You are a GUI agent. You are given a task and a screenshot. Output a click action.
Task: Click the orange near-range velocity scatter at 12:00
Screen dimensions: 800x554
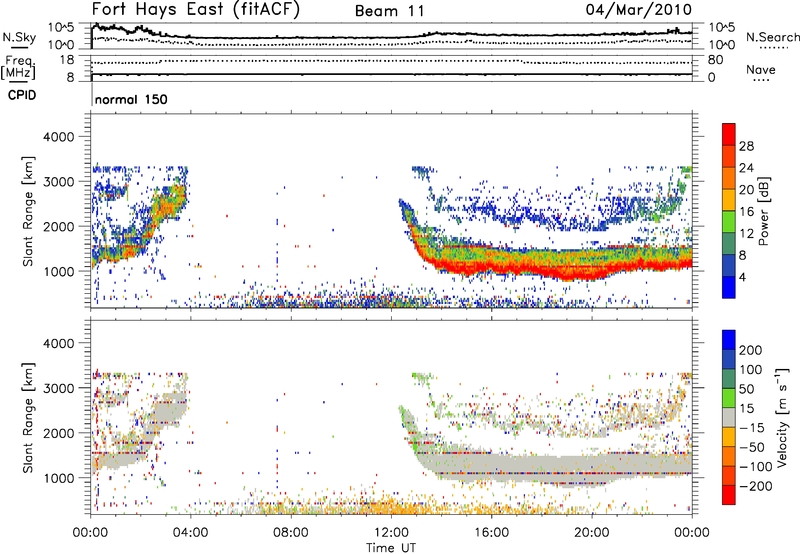coord(391,507)
